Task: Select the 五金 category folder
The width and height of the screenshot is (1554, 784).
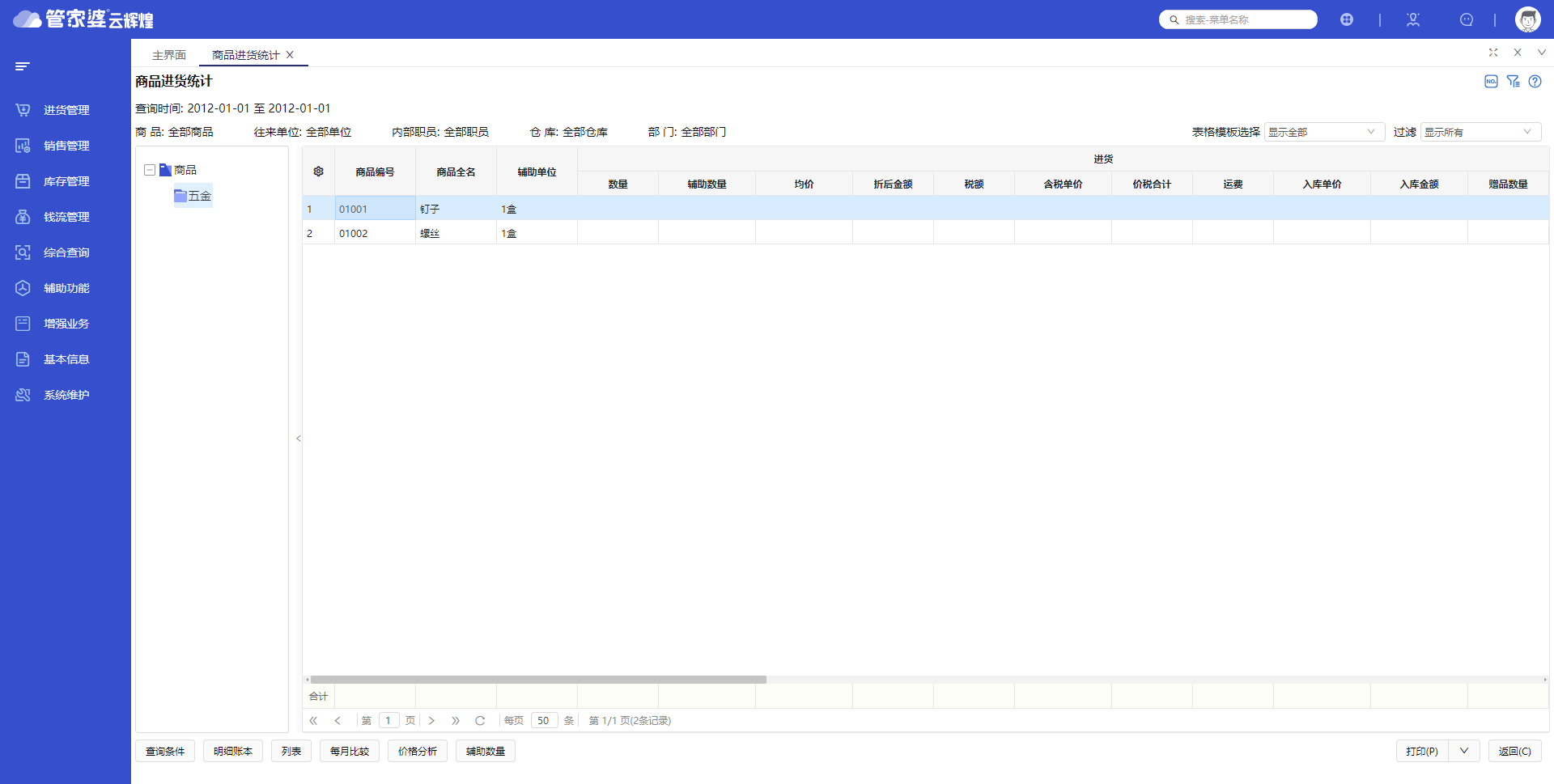Action: (193, 196)
